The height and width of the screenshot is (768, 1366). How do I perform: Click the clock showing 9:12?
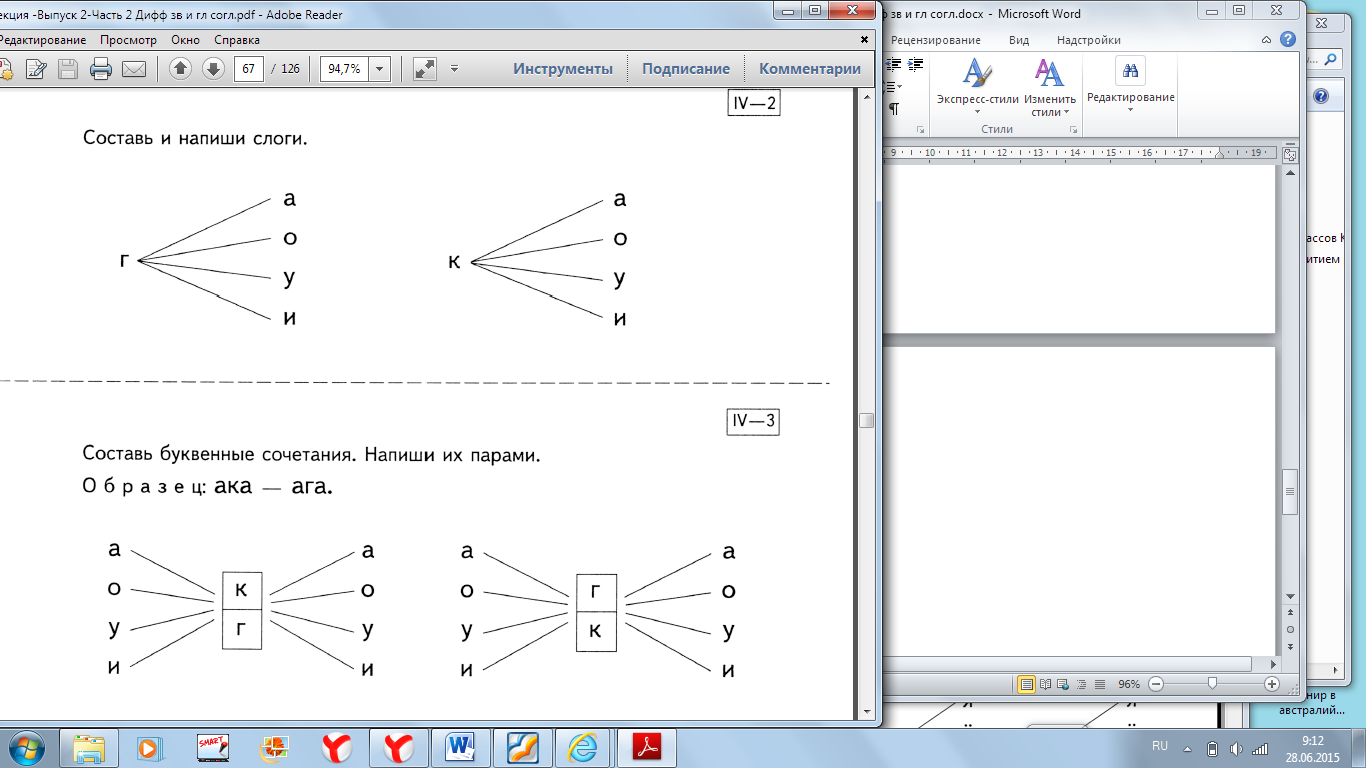point(1313,747)
